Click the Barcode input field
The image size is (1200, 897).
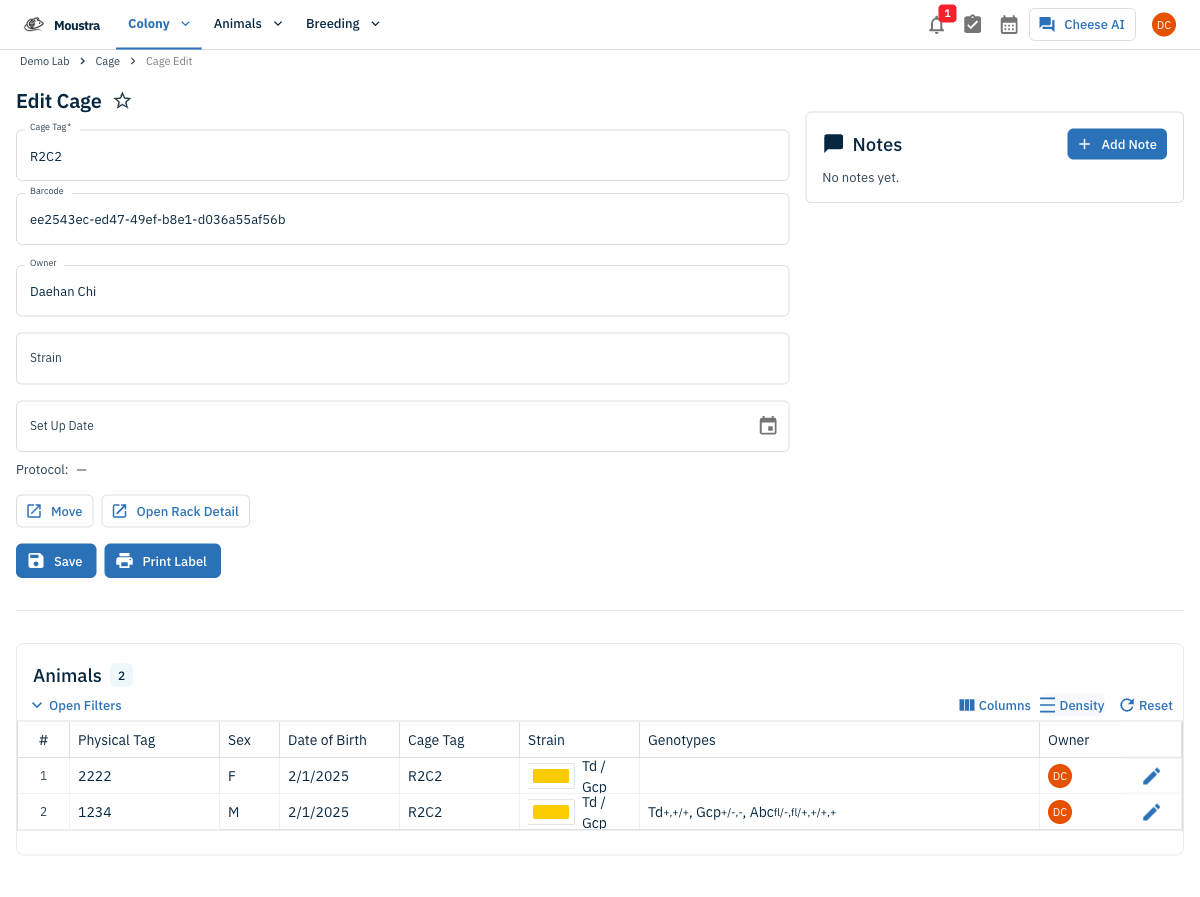403,219
